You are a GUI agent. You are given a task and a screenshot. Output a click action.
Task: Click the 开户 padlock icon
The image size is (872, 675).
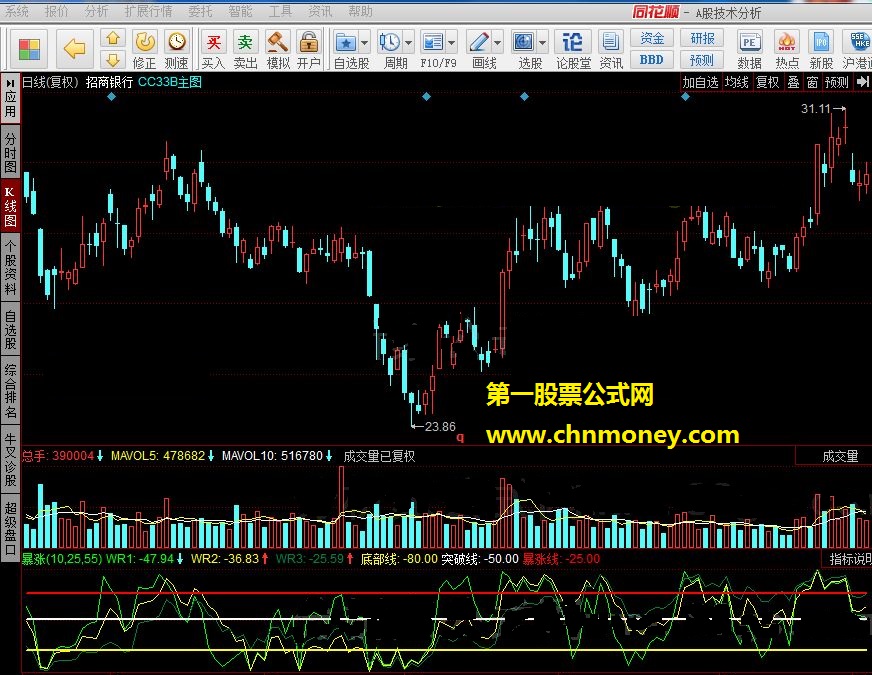tap(309, 42)
